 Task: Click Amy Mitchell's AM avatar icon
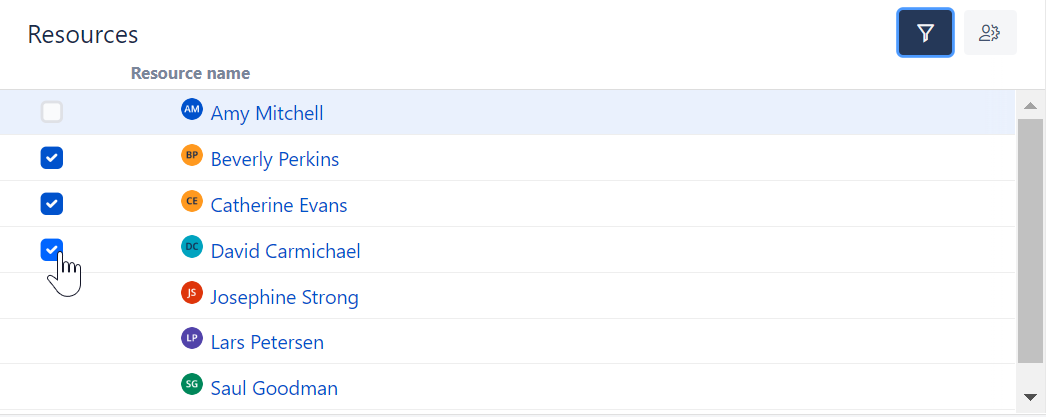pyautogui.click(x=192, y=109)
